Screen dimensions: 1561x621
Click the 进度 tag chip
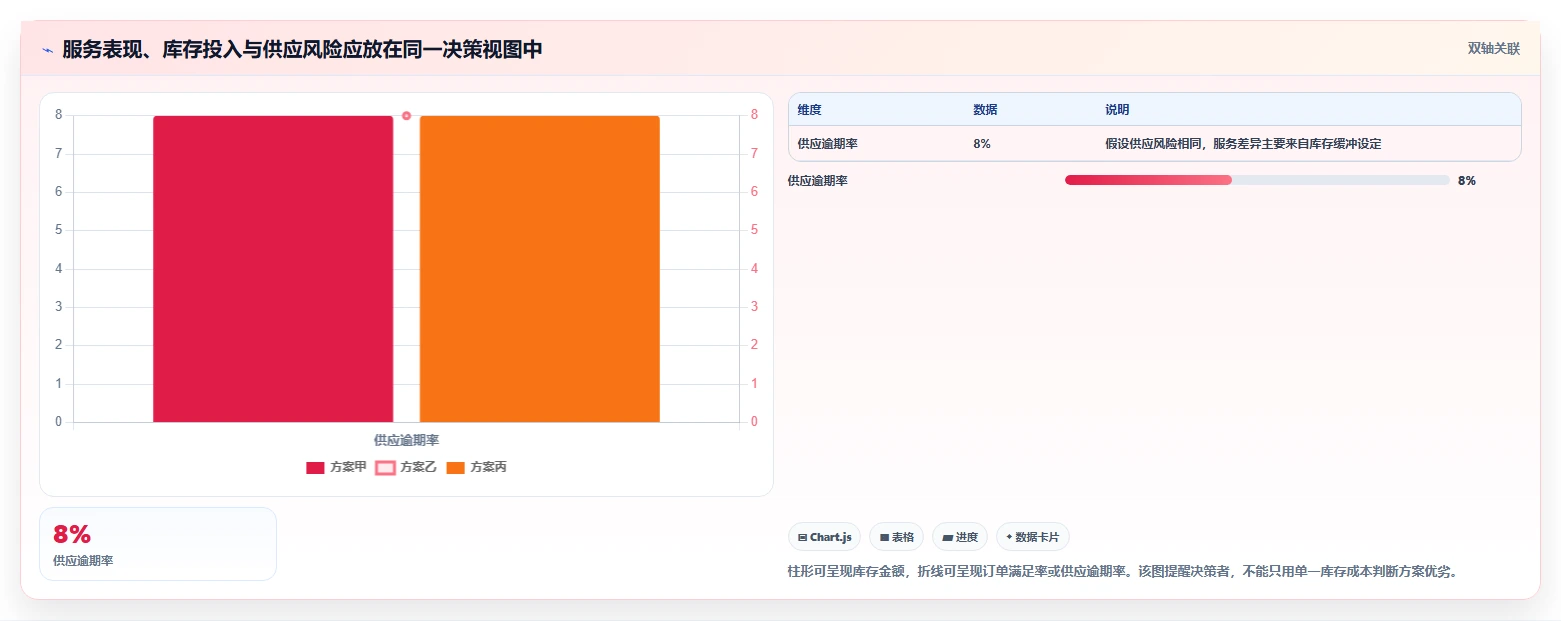click(960, 537)
